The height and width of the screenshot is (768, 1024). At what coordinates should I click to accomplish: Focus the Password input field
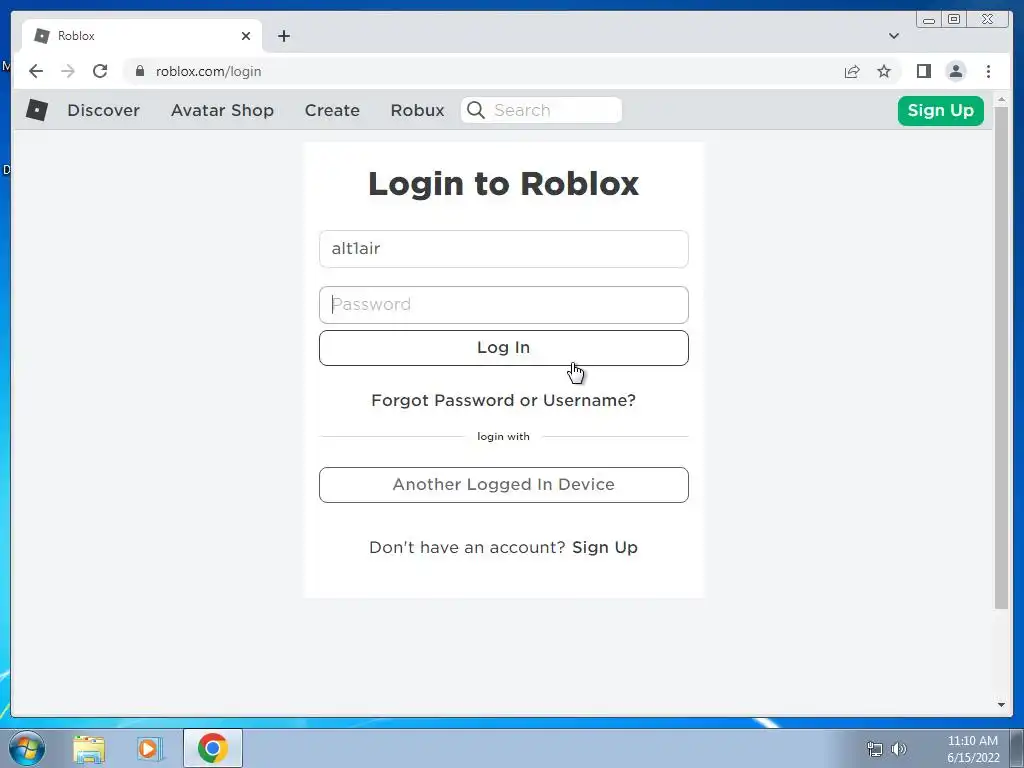click(504, 304)
